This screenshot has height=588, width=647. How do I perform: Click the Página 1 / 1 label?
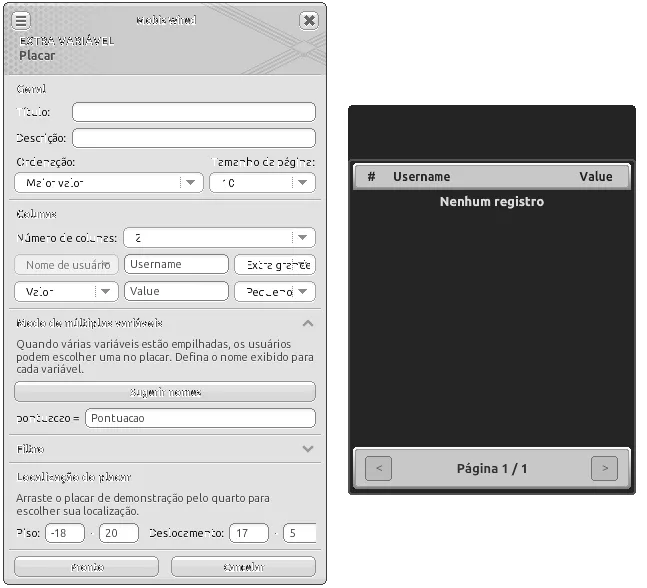click(x=492, y=469)
